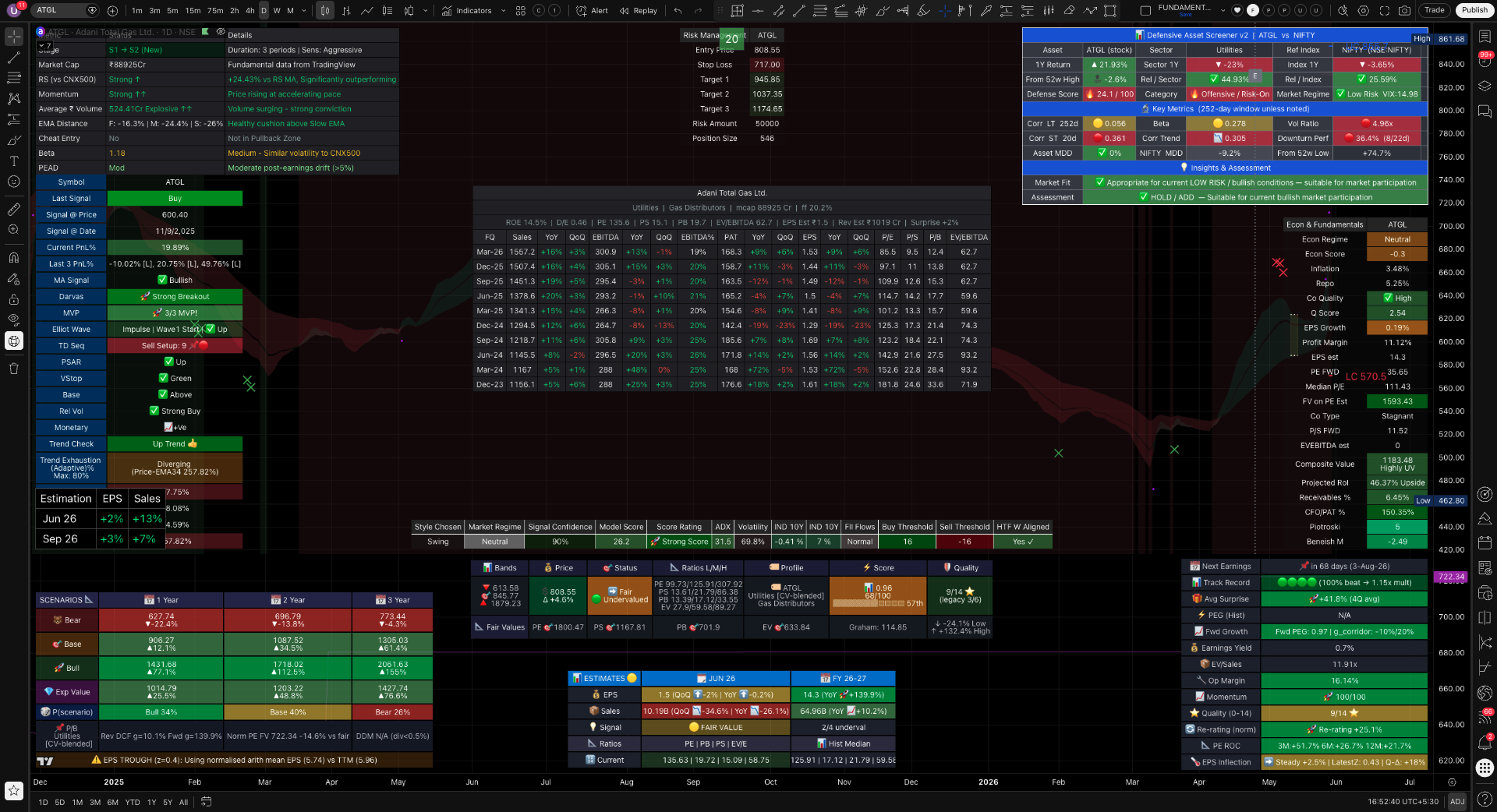The height and width of the screenshot is (812, 1497).
Task: Select the Crosshair cursor tool in left sidebar
Action: click(14, 37)
